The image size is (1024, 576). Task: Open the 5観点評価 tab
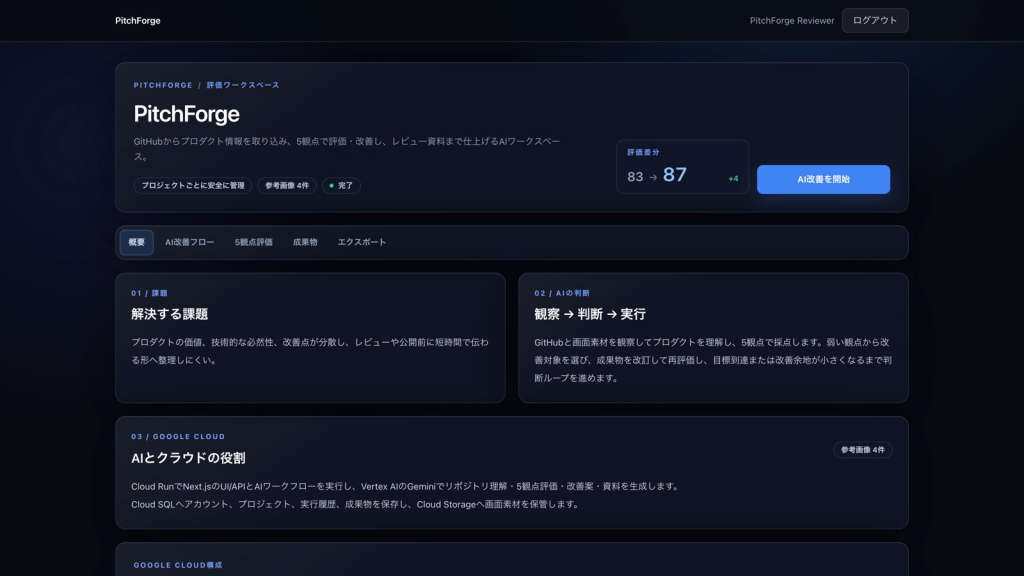coord(253,242)
